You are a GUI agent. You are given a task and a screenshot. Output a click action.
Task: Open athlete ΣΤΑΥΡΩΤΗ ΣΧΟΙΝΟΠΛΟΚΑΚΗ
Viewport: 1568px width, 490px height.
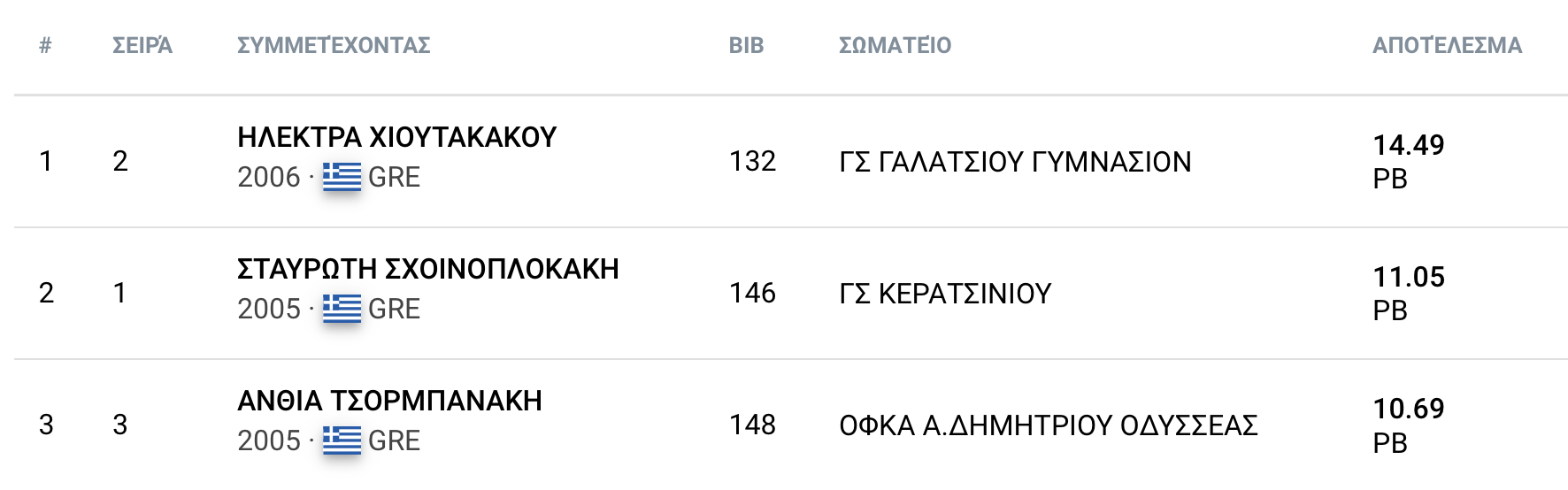tap(427, 269)
